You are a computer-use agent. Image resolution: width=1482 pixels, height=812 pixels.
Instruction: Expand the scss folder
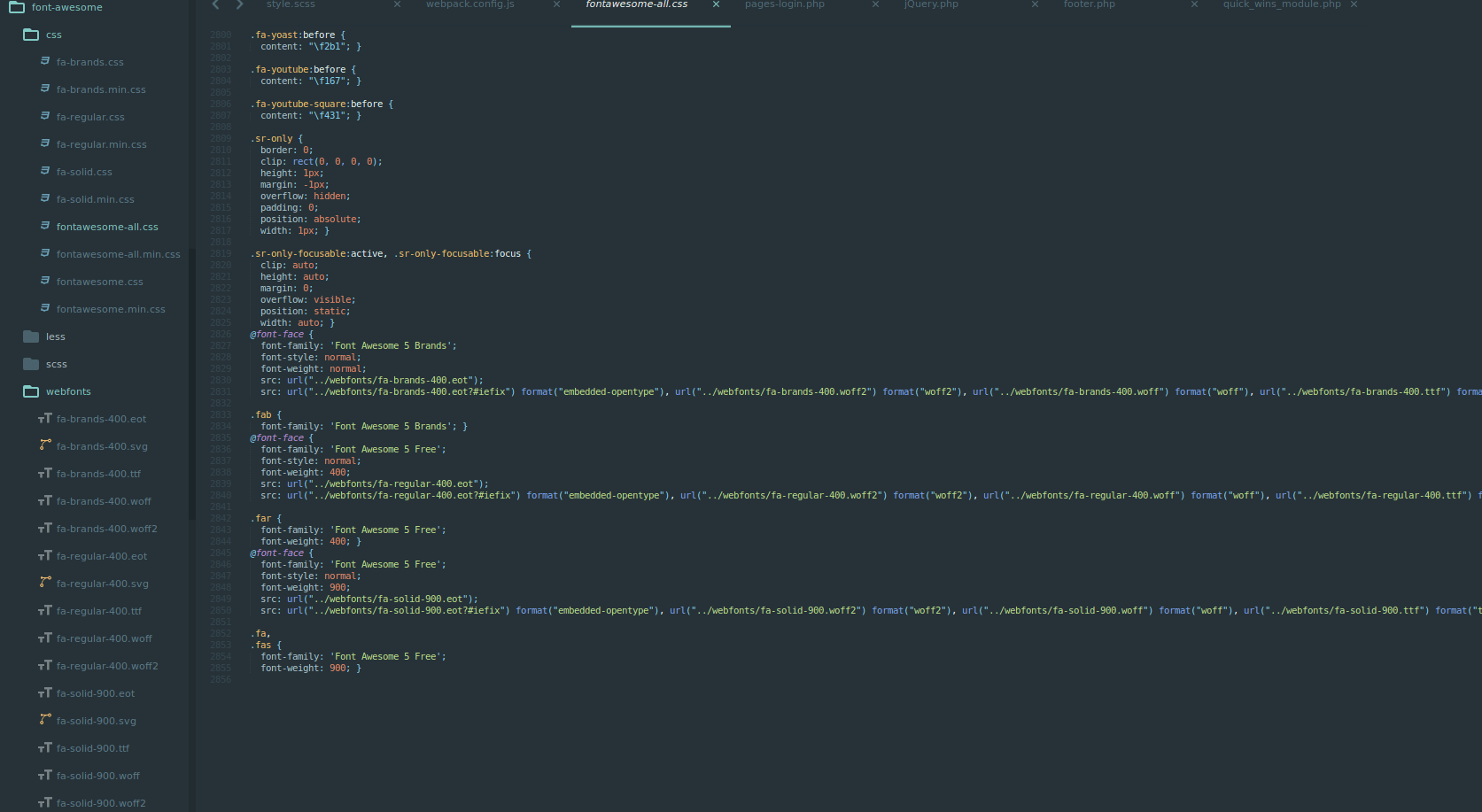click(56, 363)
